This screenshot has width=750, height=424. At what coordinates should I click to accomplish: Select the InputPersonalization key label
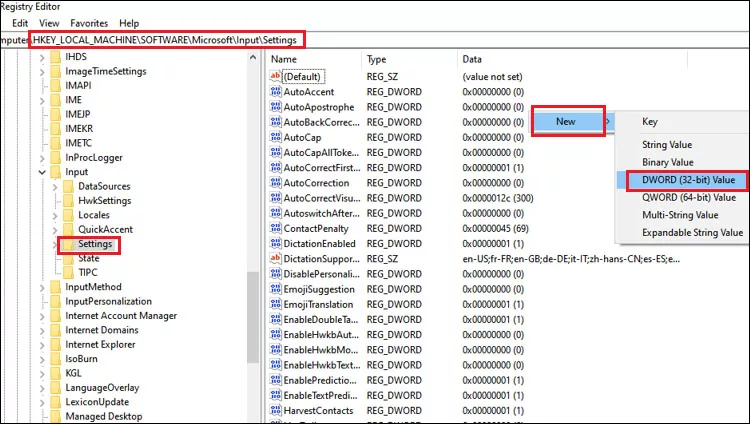coord(109,301)
